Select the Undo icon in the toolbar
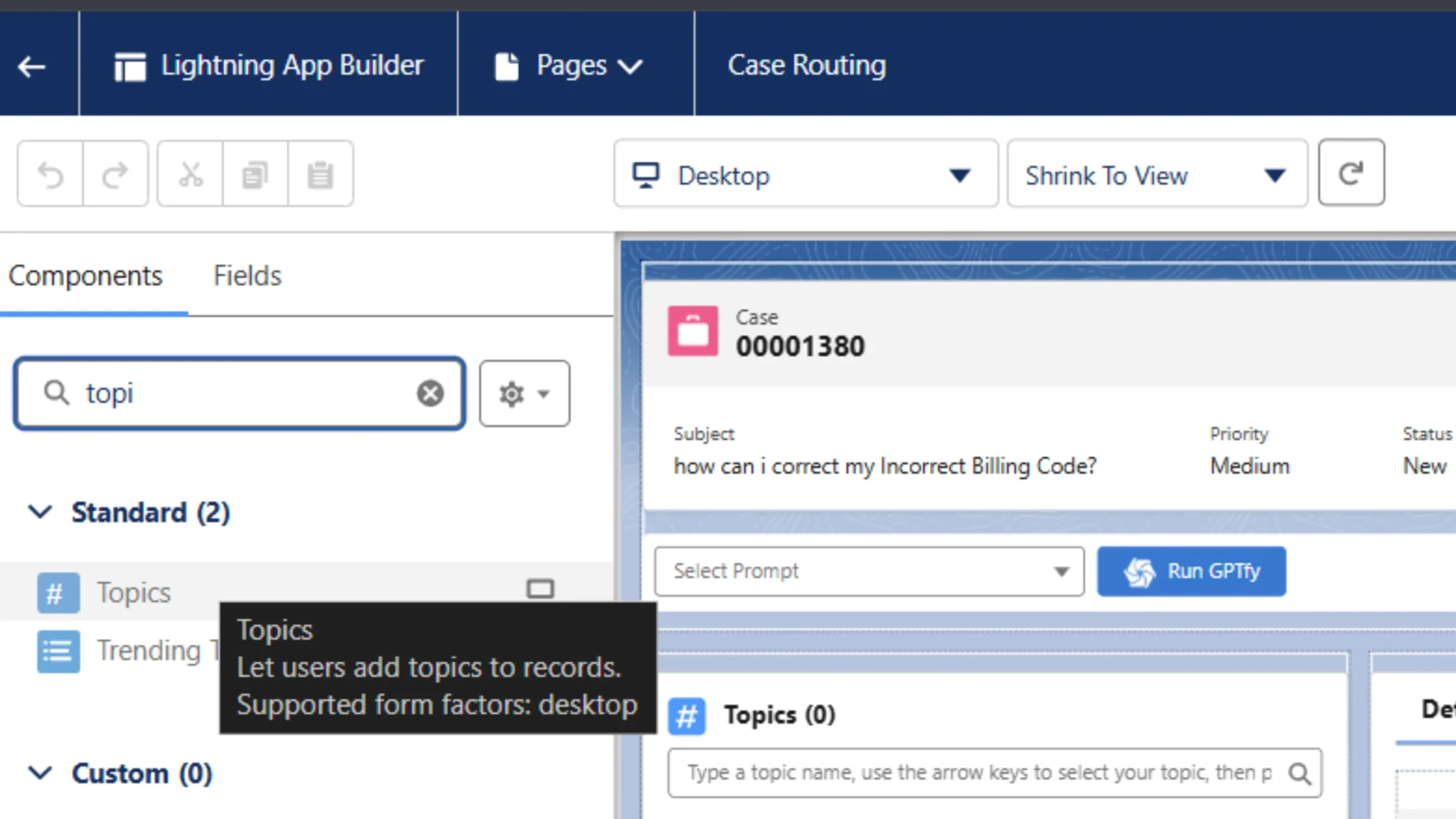This screenshot has height=819, width=1456. [48, 173]
